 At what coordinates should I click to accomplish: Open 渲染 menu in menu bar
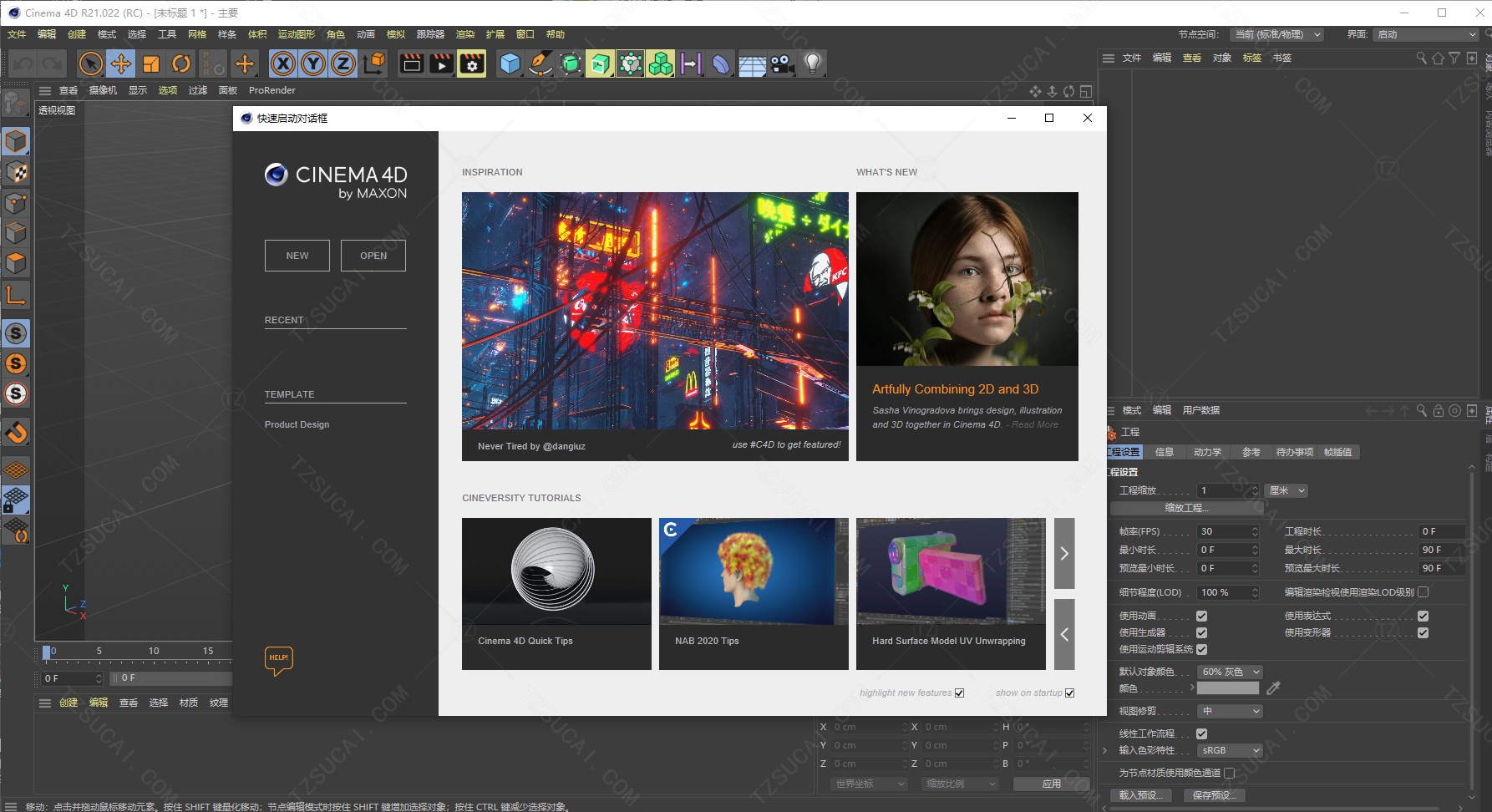(465, 34)
